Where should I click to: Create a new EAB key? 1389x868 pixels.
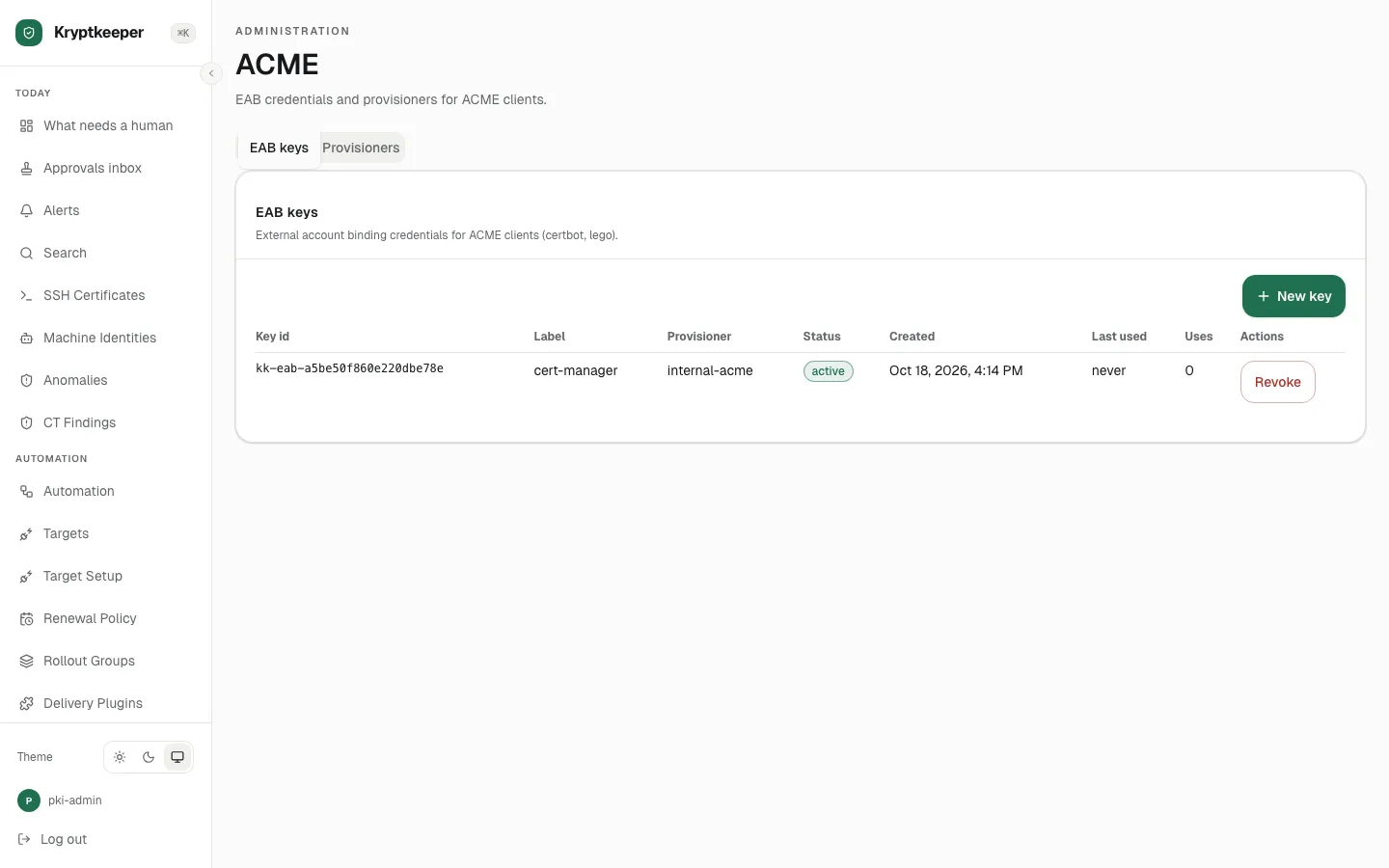(x=1294, y=296)
